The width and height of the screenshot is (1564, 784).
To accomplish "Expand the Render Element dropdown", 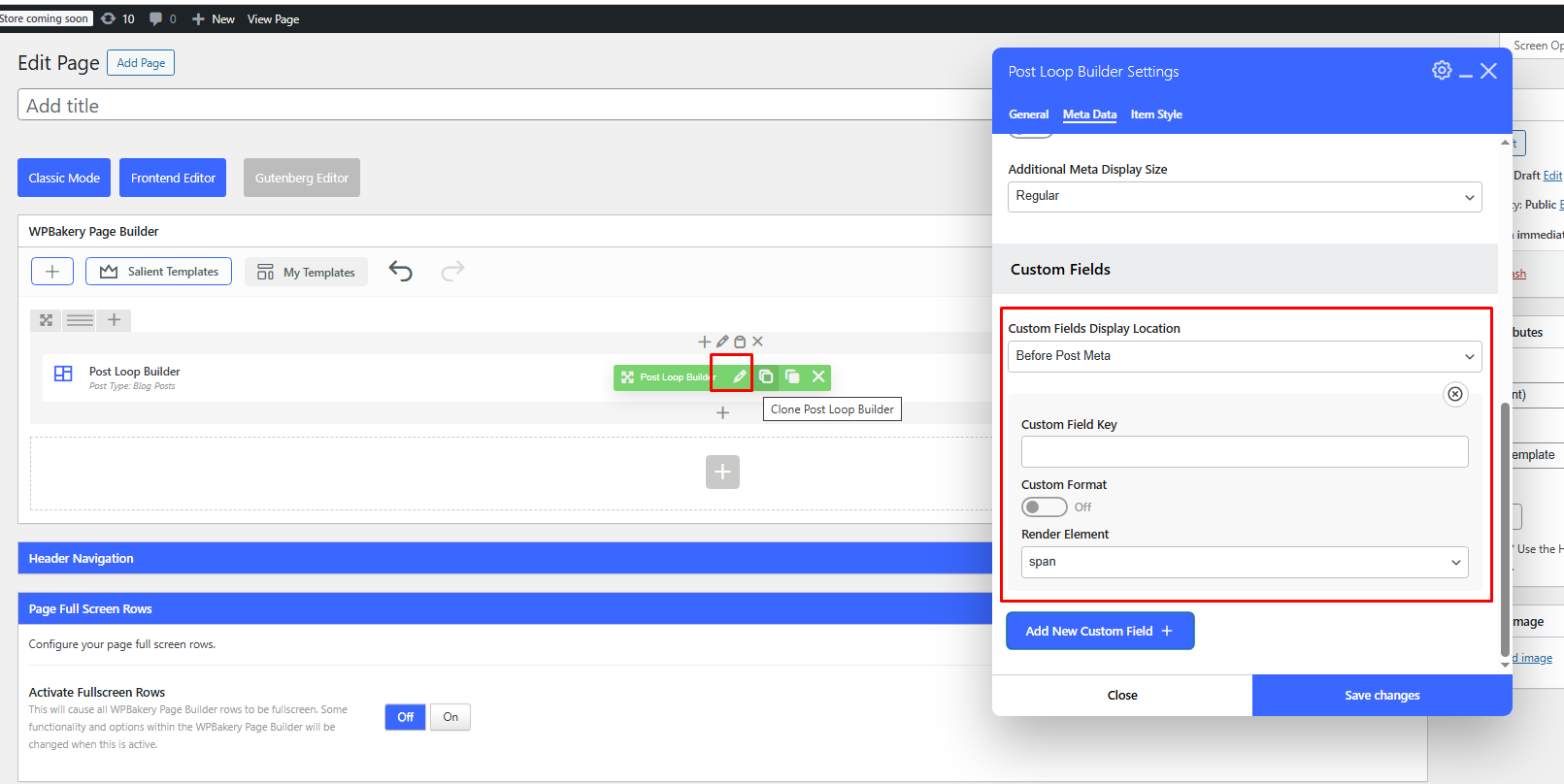I will [1245, 562].
